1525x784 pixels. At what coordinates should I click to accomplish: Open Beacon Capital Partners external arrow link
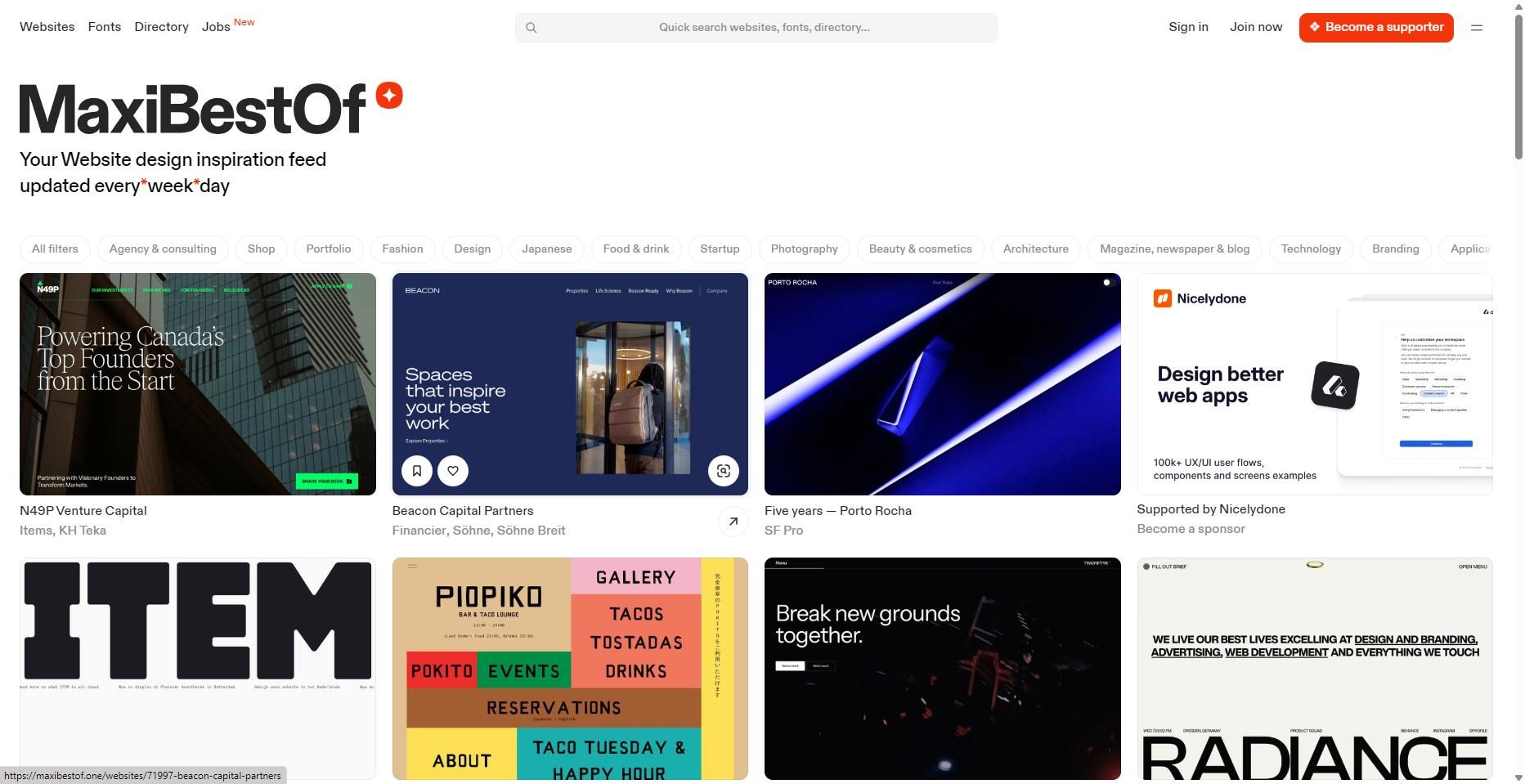point(733,522)
